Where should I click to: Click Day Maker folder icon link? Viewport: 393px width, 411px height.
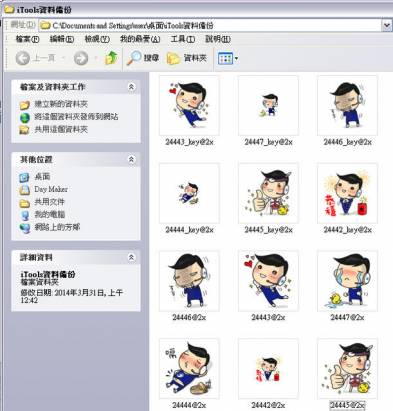pos(24,189)
